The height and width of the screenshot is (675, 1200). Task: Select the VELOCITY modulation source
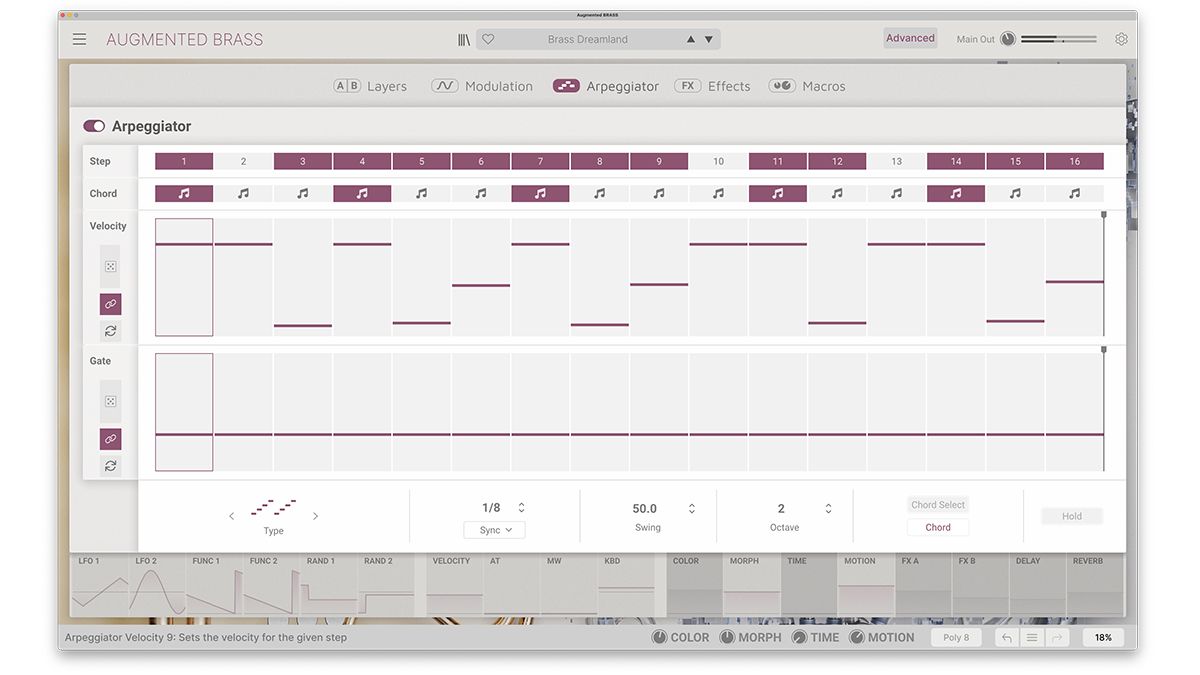[x=455, y=585]
